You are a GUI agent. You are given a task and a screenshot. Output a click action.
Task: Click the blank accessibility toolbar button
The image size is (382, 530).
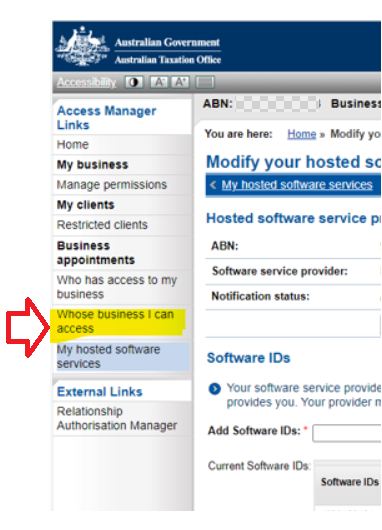click(x=205, y=82)
